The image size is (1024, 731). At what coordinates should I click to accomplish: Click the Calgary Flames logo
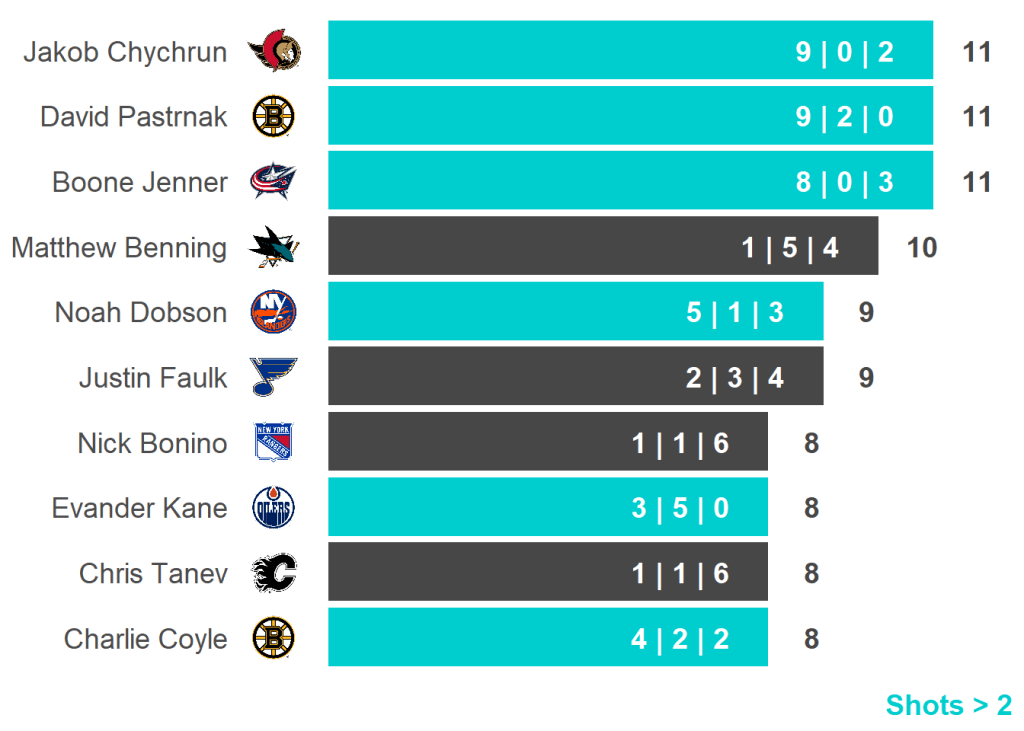click(273, 573)
